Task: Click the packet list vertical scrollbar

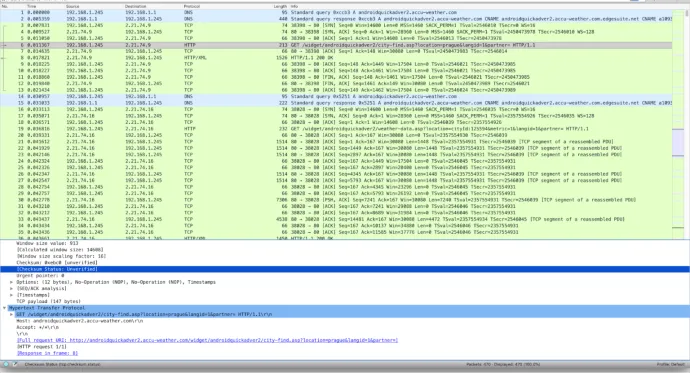Action: 687,124
